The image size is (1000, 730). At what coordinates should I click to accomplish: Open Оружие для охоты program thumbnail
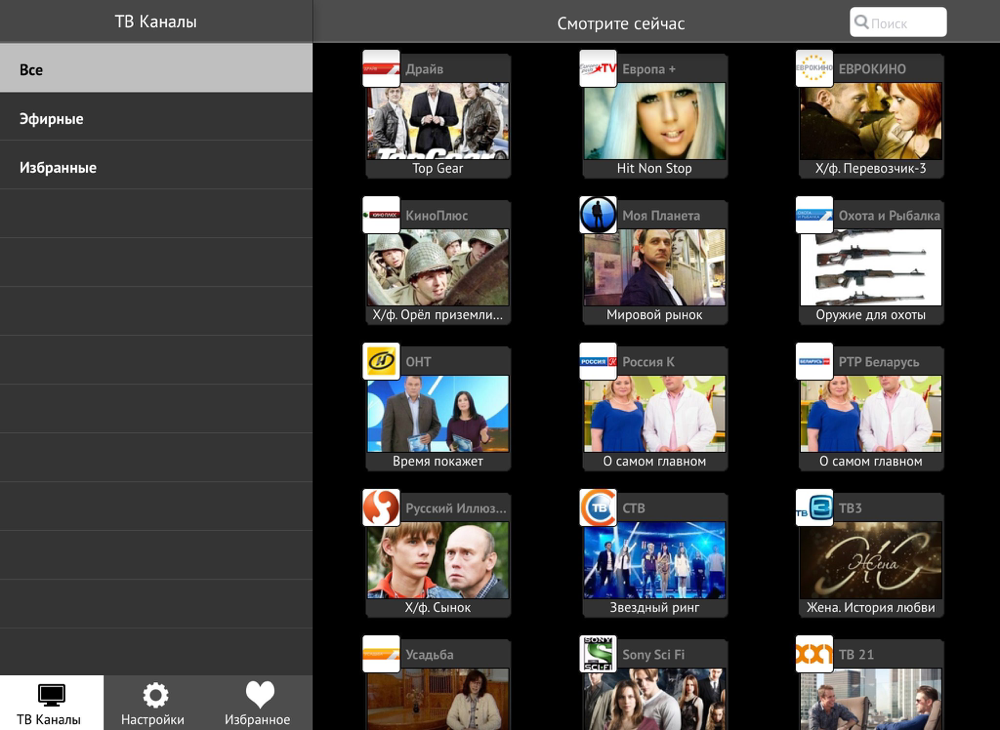871,268
